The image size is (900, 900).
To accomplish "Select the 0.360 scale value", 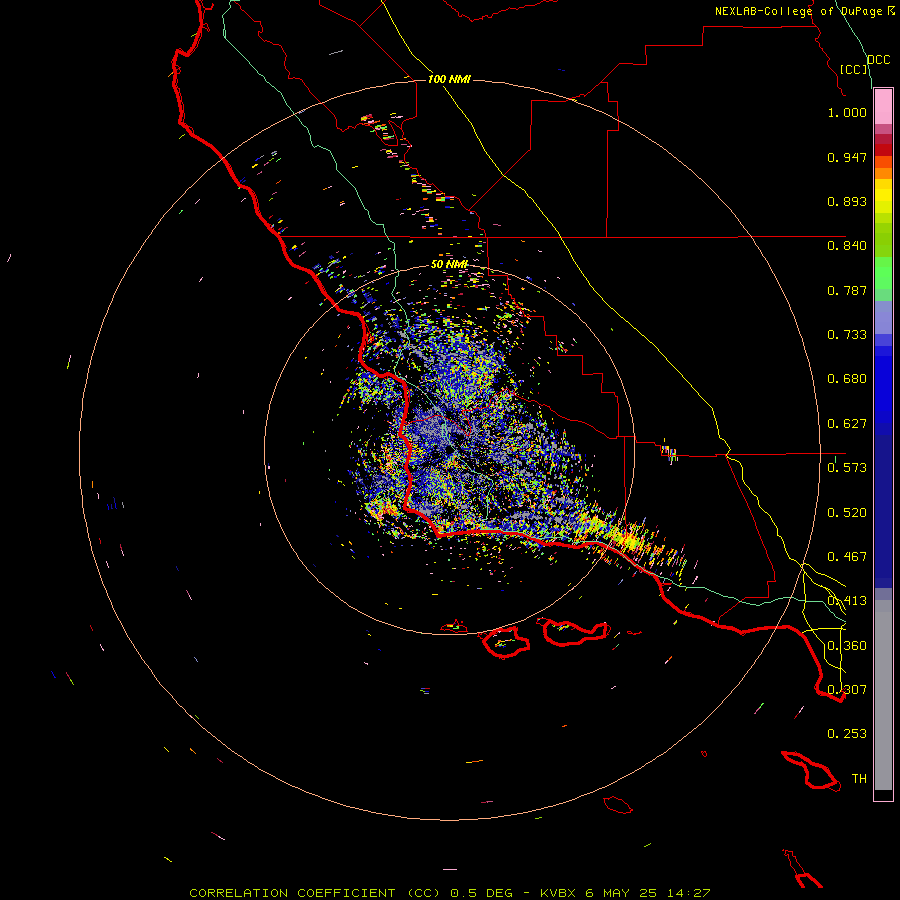I will [x=847, y=646].
